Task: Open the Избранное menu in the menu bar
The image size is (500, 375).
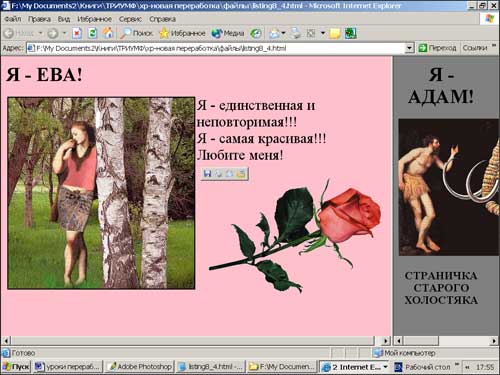Action: pyautogui.click(x=94, y=19)
